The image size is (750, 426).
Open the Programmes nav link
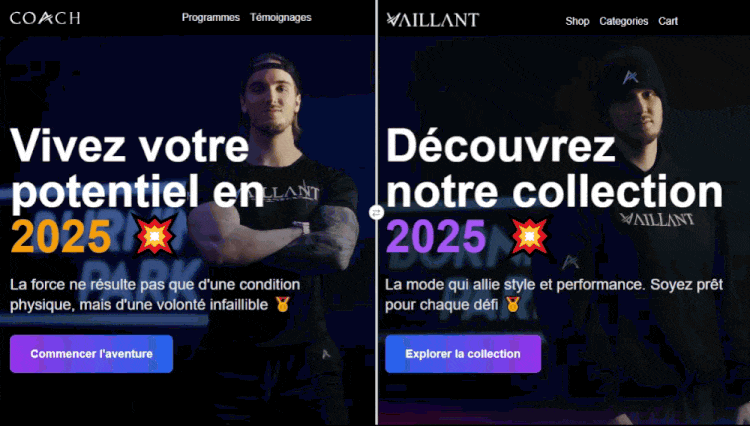(210, 18)
